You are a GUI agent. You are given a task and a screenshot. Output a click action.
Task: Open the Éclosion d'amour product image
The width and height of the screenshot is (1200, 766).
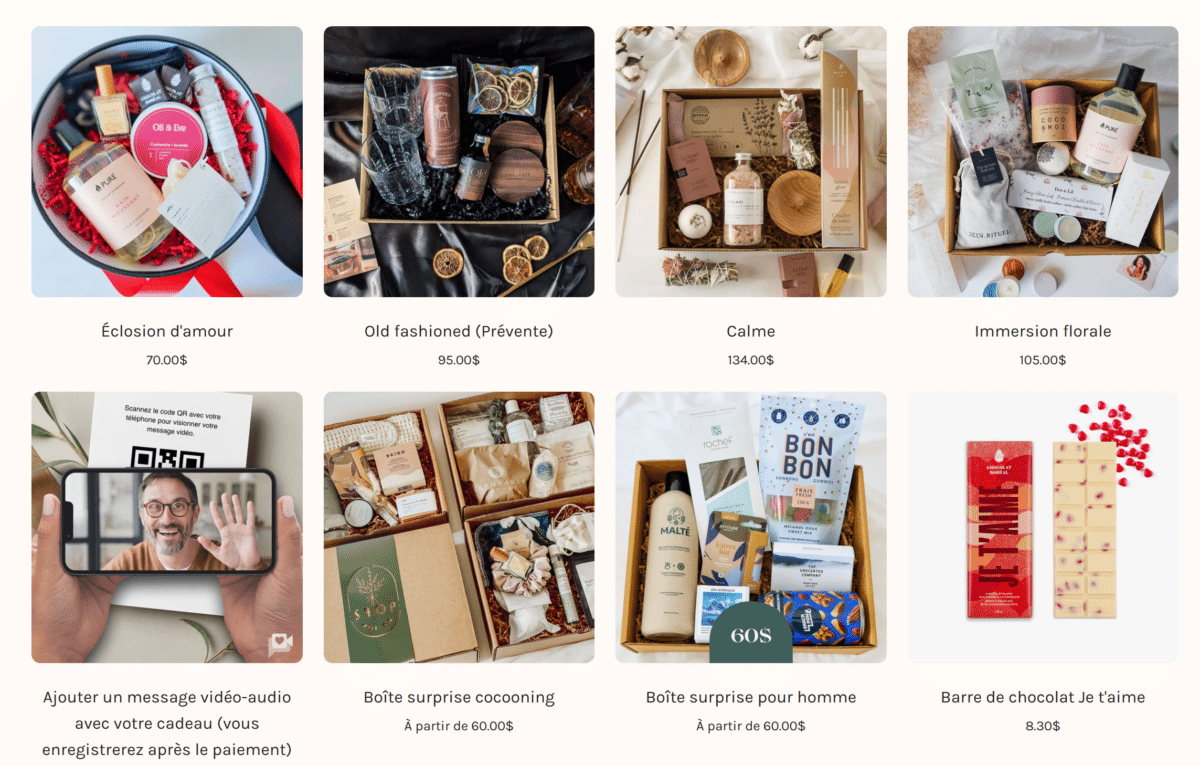(167, 162)
